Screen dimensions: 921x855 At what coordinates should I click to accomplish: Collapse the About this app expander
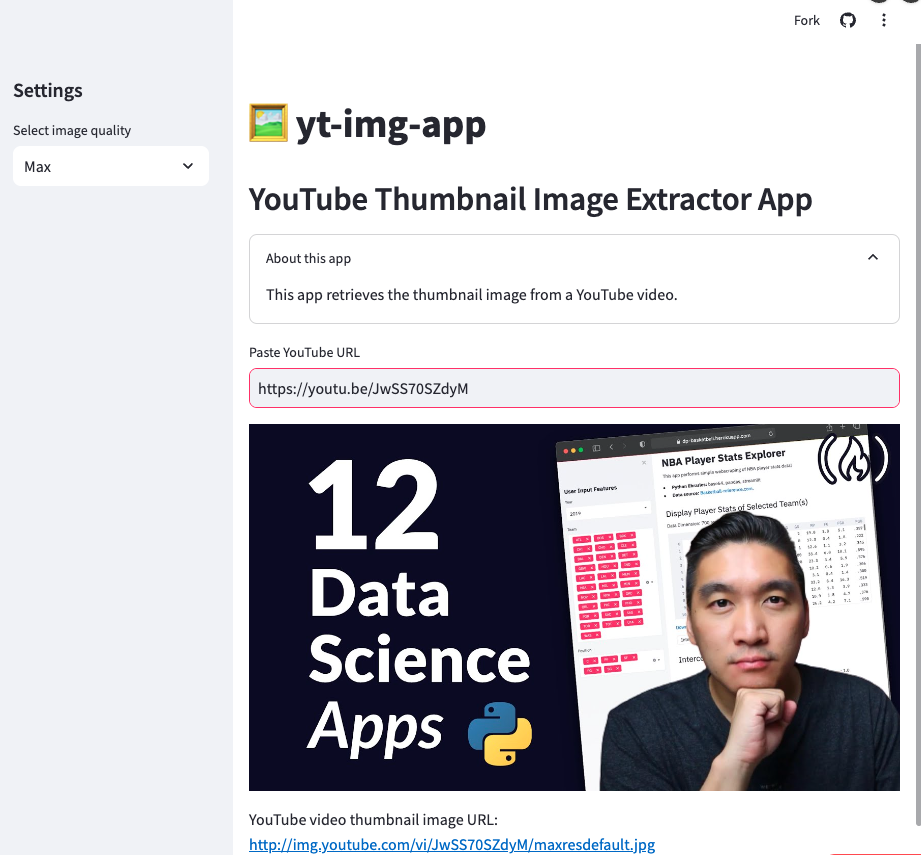coord(574,258)
